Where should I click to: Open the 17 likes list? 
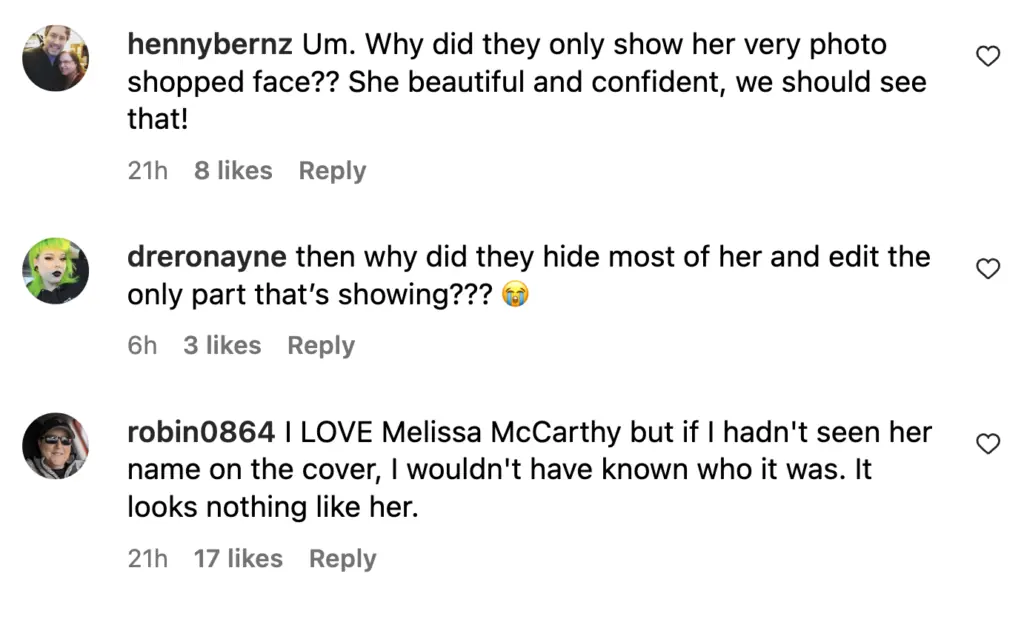coord(238,559)
